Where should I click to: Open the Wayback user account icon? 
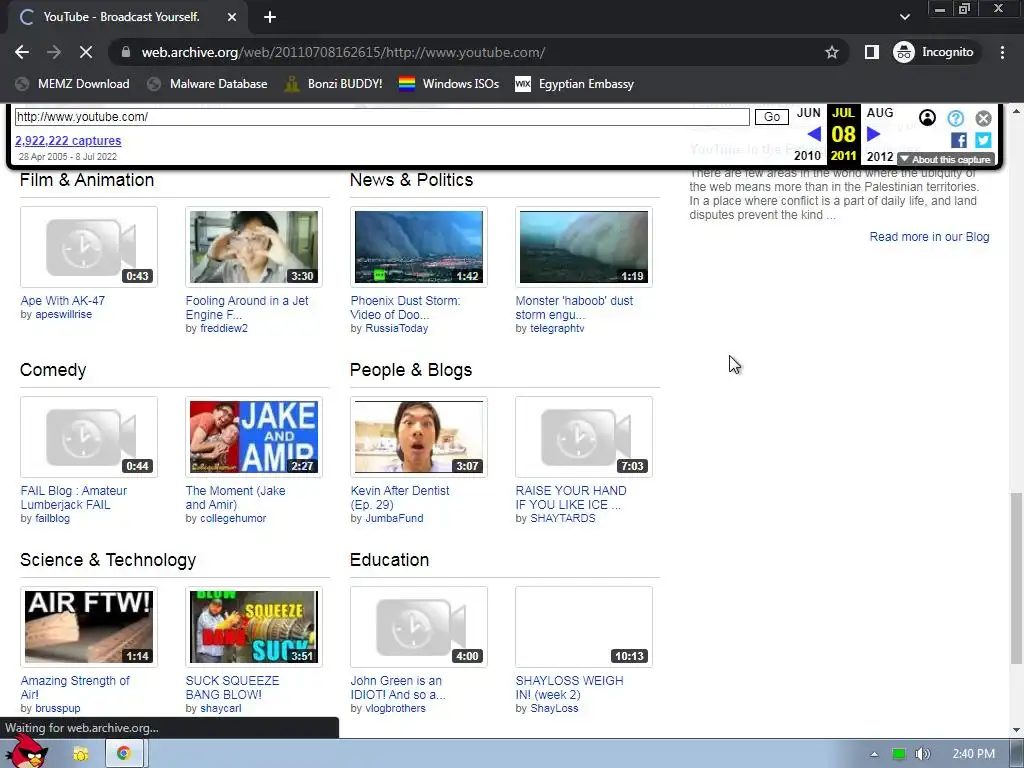click(927, 118)
